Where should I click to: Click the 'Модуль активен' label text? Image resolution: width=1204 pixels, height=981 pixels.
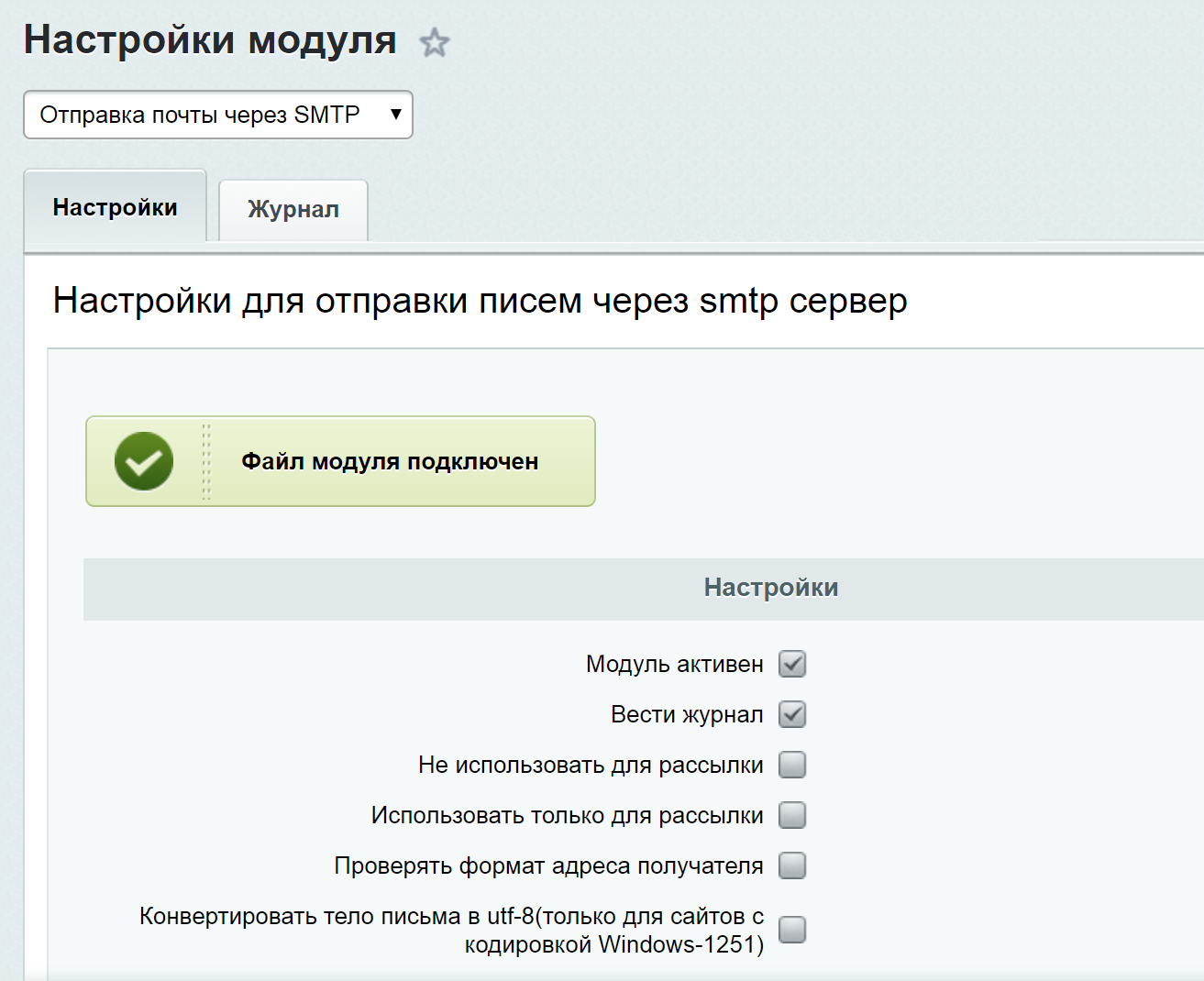tap(674, 664)
